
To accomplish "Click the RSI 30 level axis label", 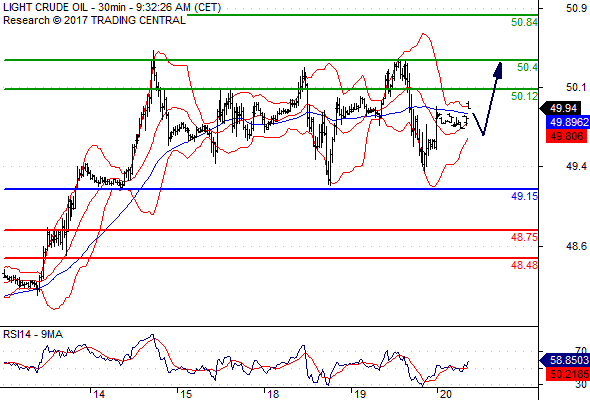I will (581, 385).
